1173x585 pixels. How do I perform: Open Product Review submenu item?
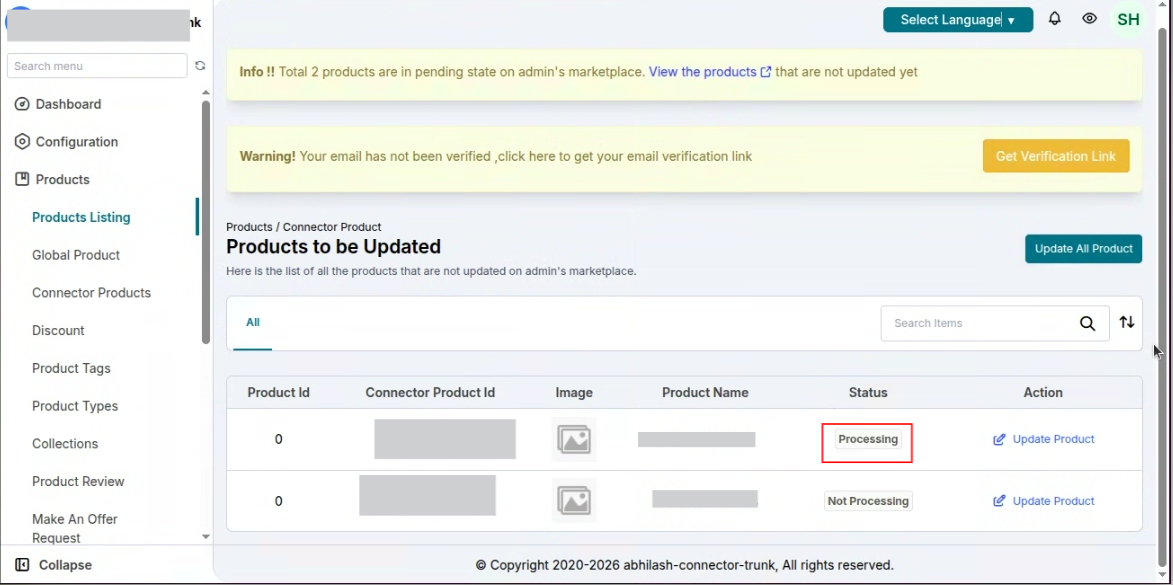(78, 481)
